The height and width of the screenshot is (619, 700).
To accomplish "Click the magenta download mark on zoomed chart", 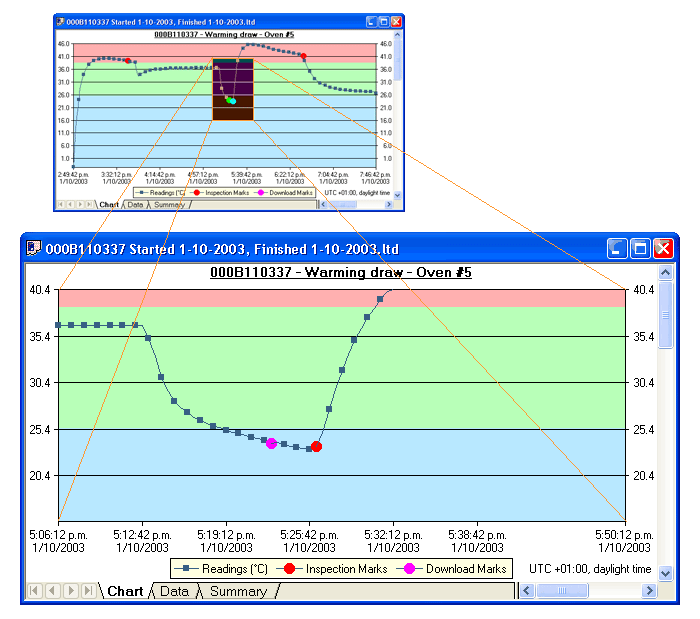I will coord(271,443).
